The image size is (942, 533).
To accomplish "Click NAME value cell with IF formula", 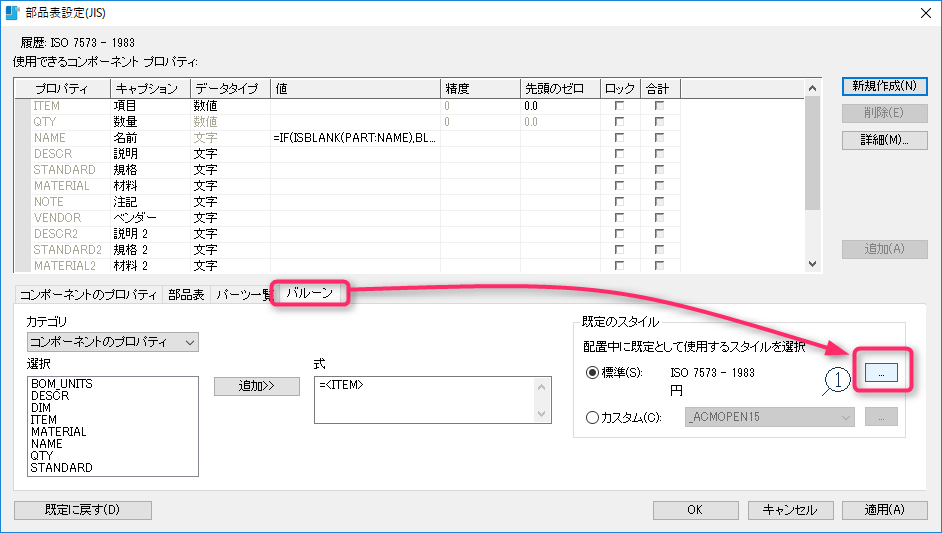I will pyautogui.click(x=355, y=138).
